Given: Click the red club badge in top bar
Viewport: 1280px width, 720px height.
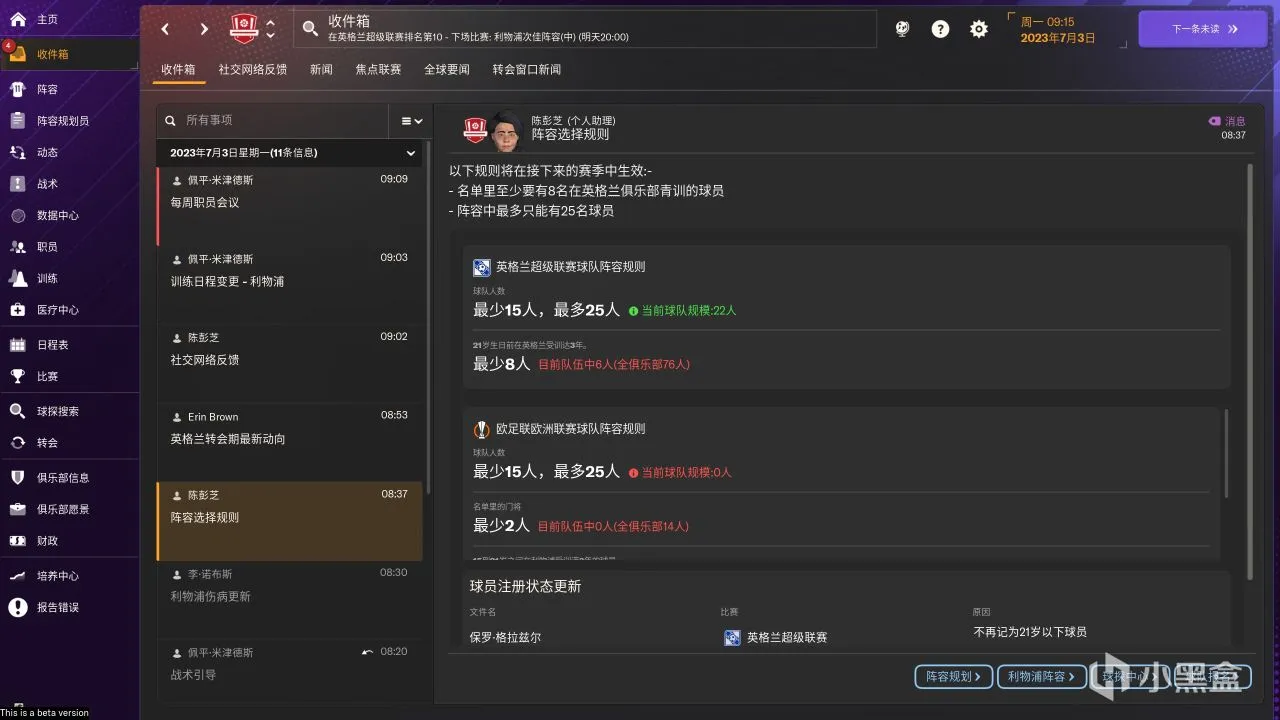Looking at the screenshot, I should [x=244, y=28].
